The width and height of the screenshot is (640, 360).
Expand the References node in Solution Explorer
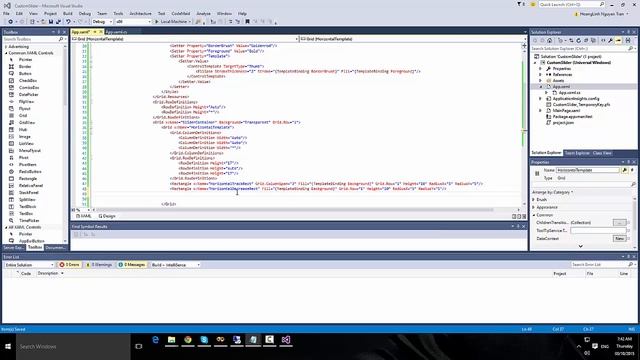click(x=540, y=75)
